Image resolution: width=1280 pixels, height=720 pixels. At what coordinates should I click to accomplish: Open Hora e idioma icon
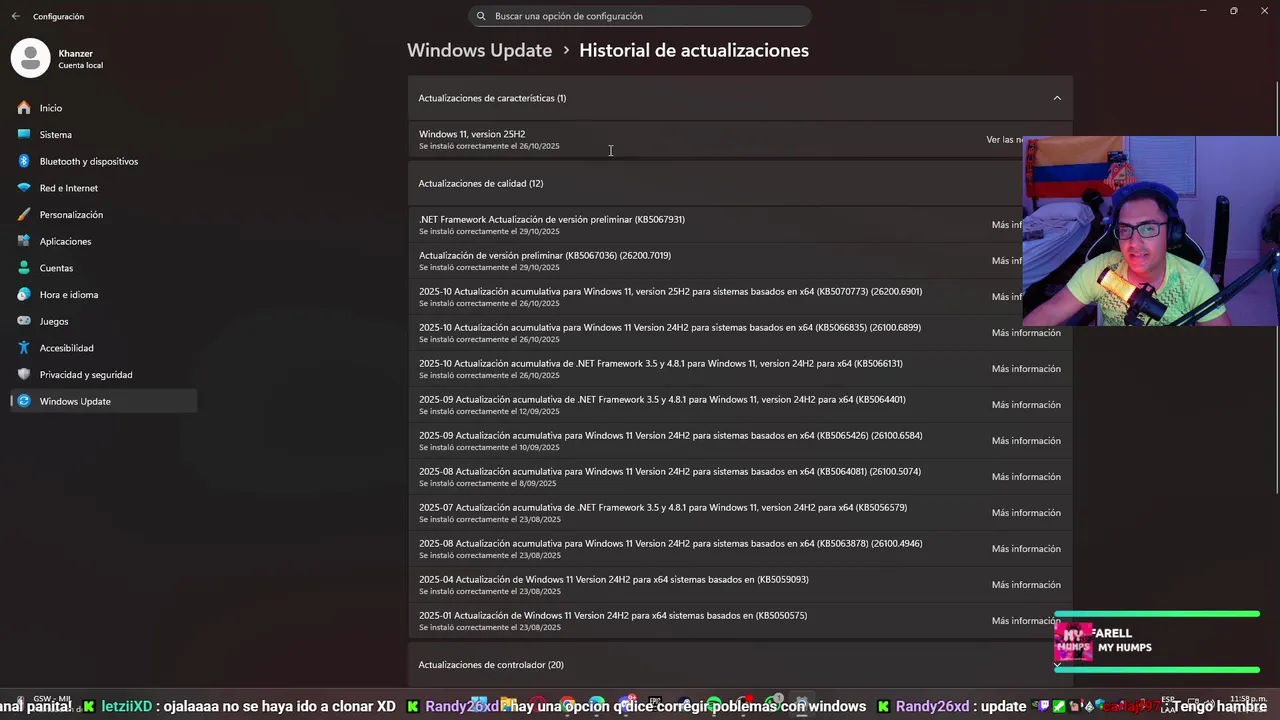(24, 294)
